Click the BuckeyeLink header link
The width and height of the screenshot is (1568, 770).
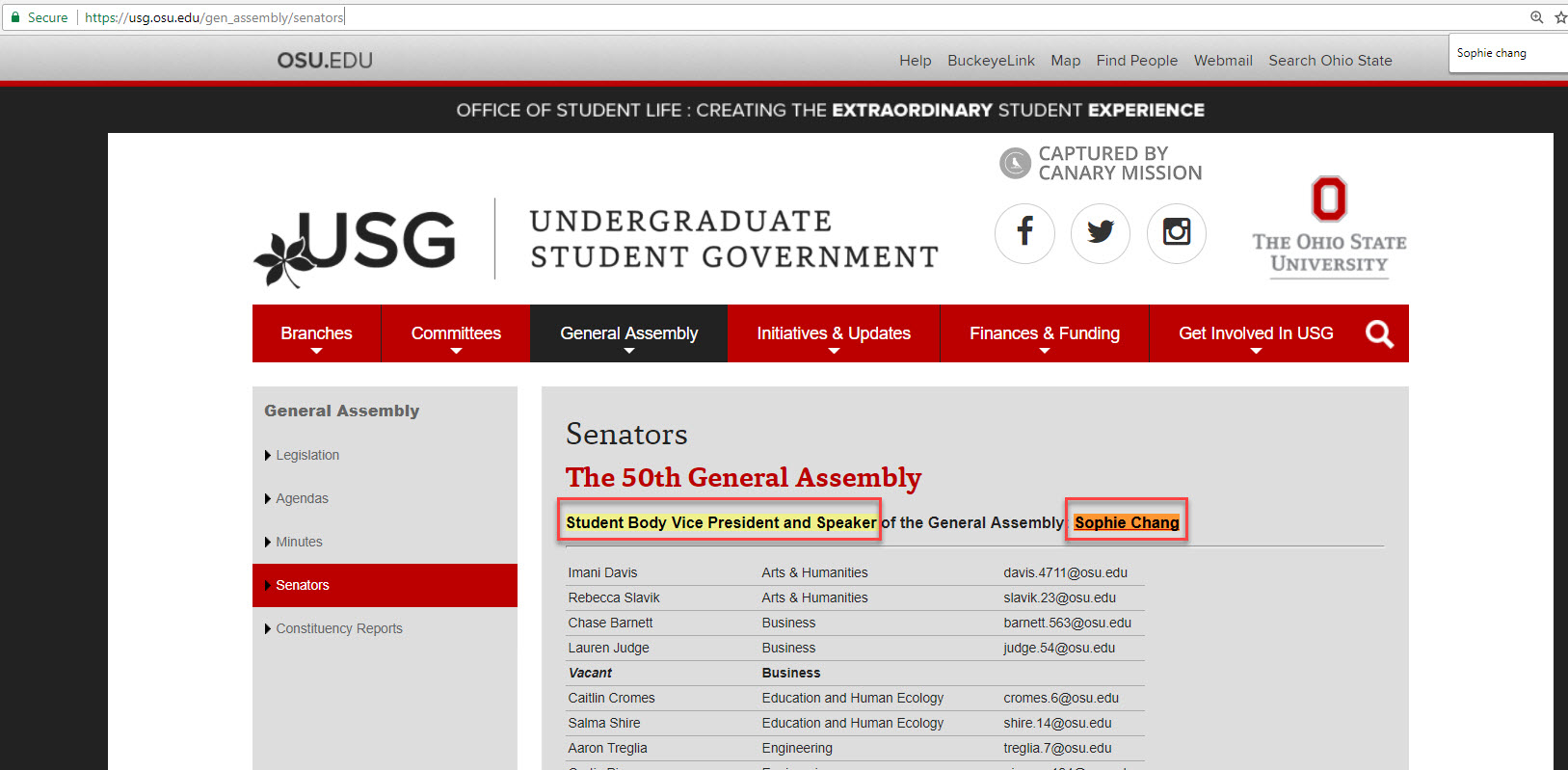[x=991, y=60]
